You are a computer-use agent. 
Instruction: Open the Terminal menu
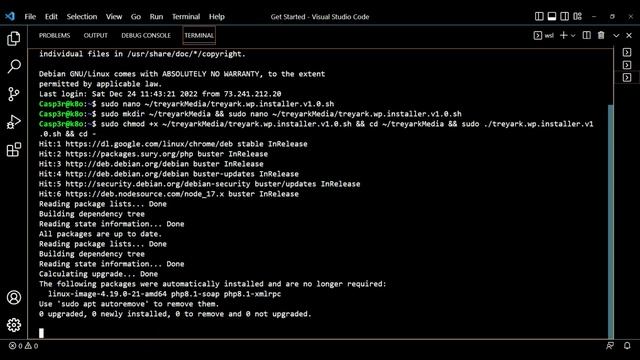click(186, 17)
